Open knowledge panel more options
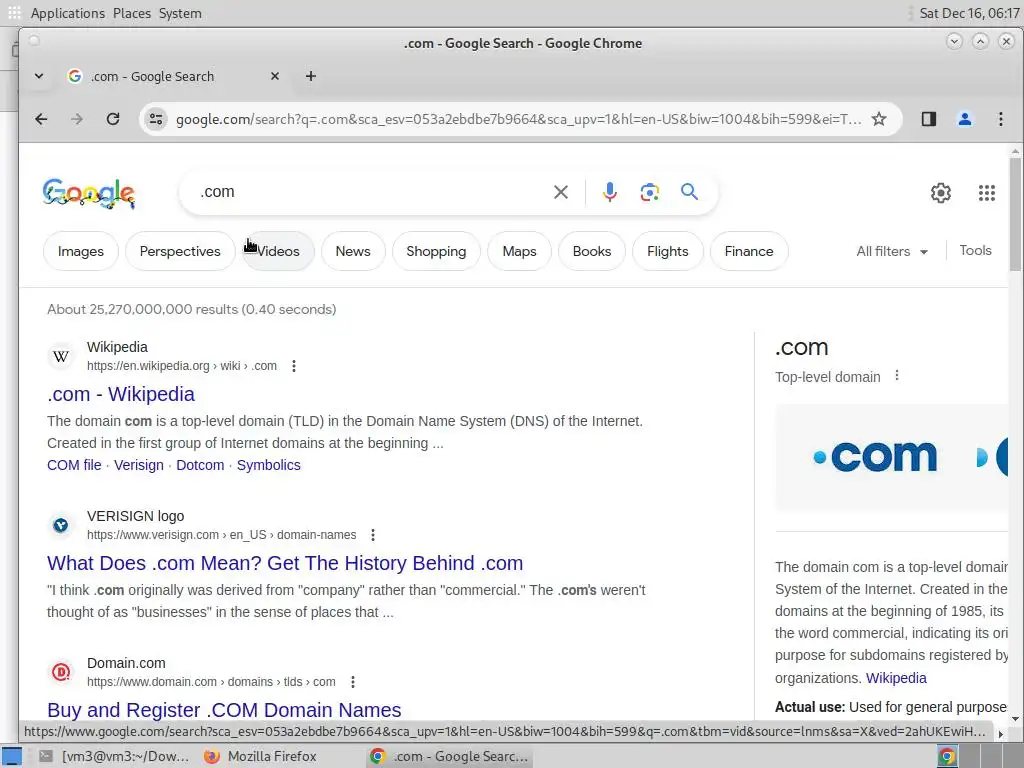Screen dimensions: 1024x768 point(897,376)
